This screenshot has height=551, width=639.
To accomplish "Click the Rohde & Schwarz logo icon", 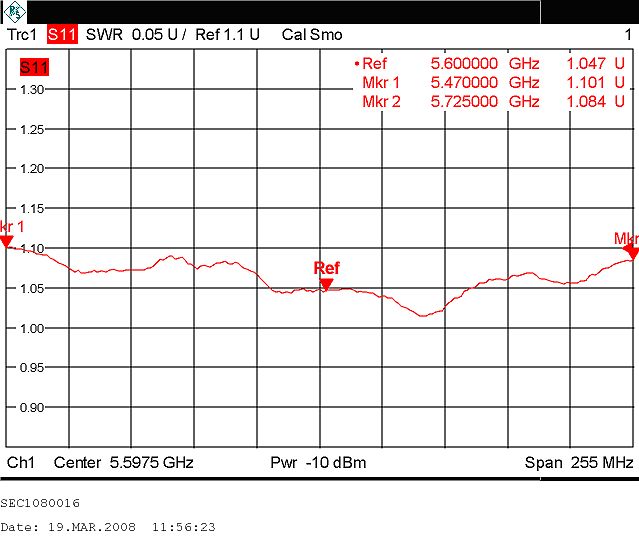I will point(16,11).
